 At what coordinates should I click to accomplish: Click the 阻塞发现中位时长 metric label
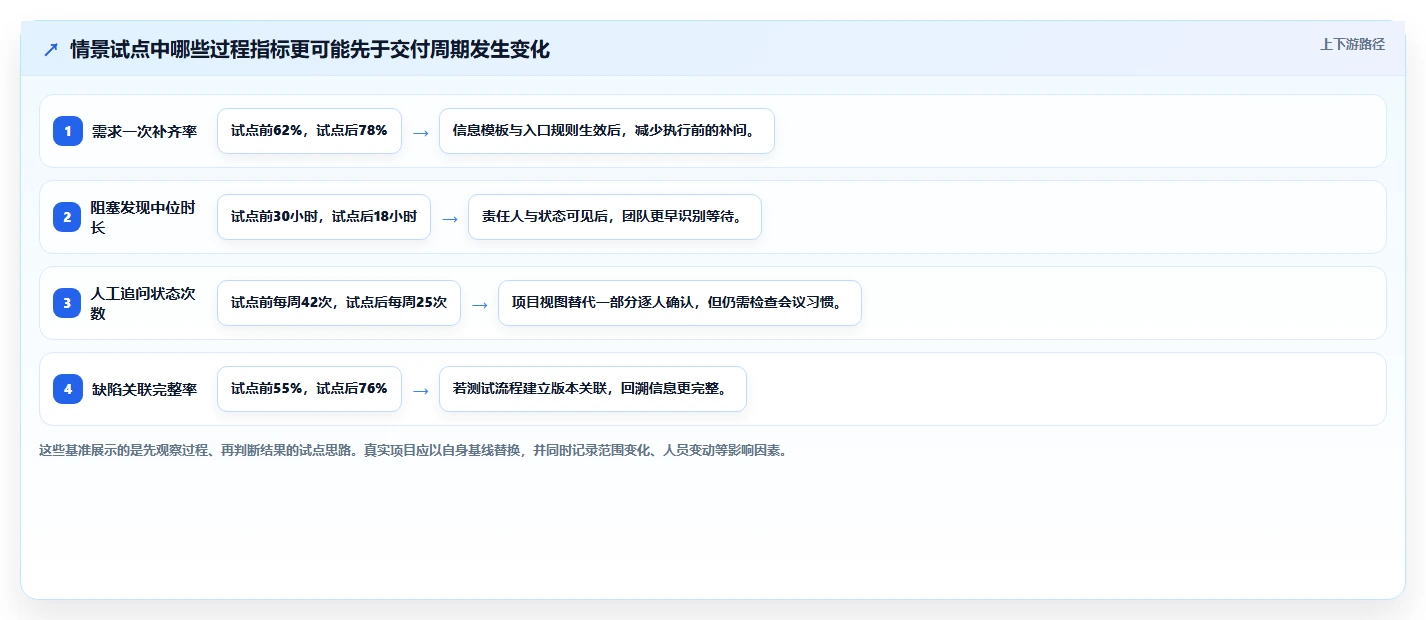point(144,217)
